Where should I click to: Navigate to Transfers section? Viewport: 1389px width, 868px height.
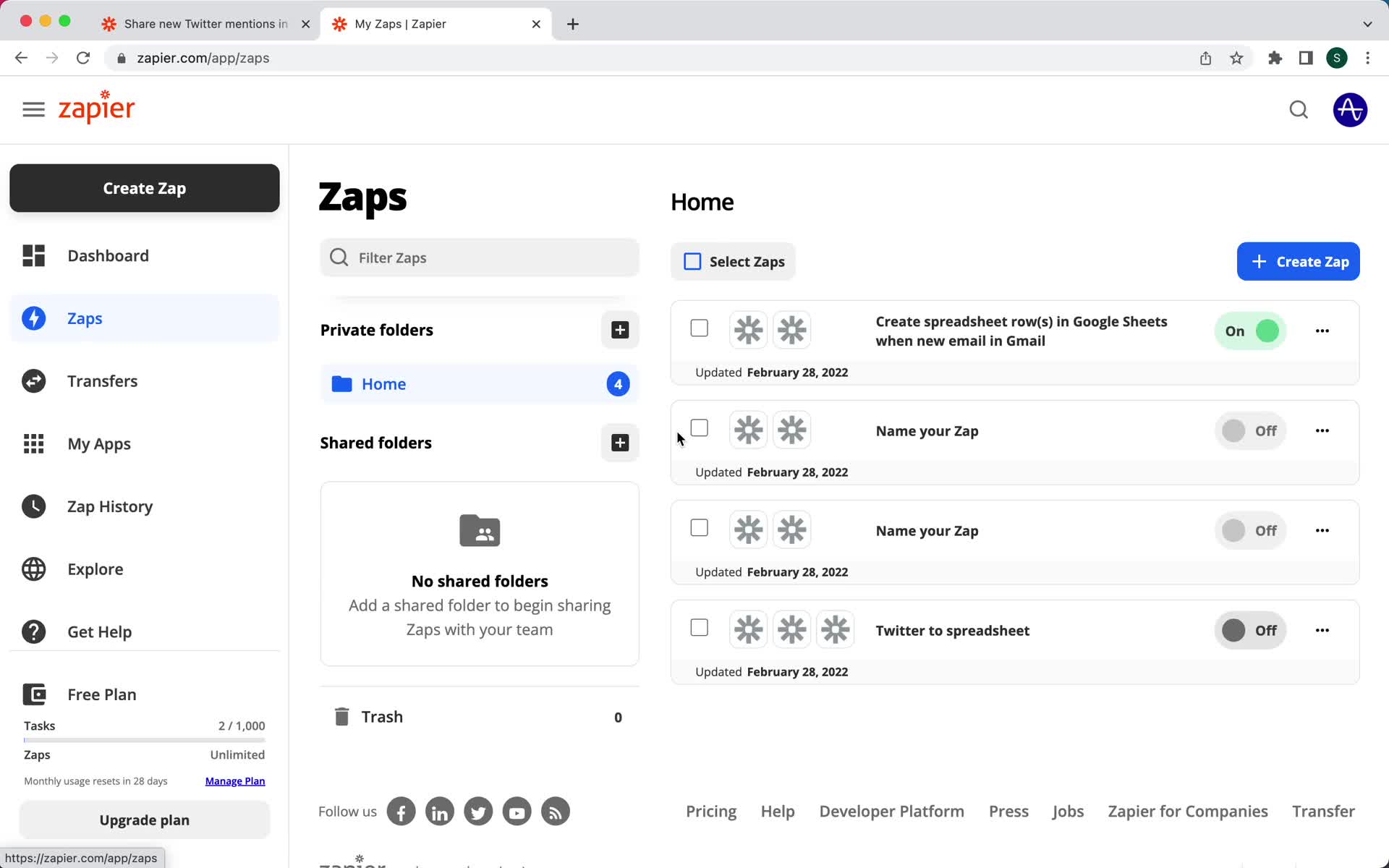(102, 380)
